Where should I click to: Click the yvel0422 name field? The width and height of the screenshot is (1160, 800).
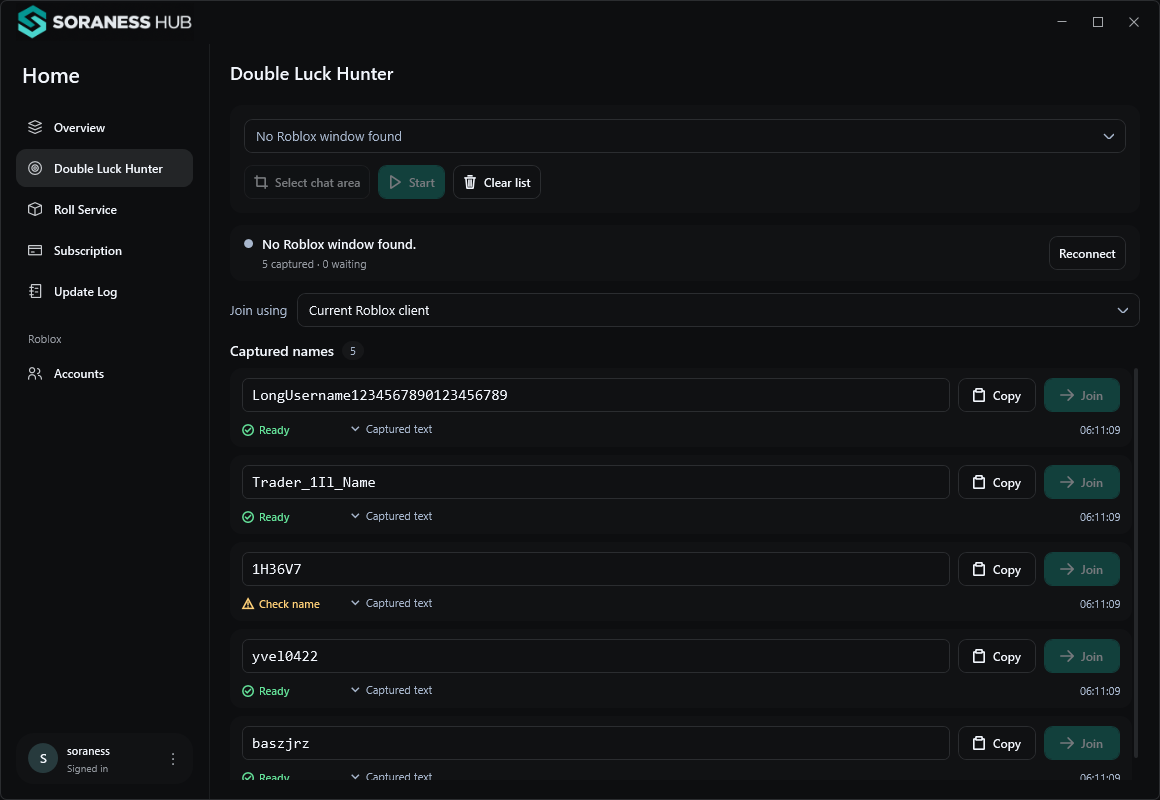pos(596,656)
